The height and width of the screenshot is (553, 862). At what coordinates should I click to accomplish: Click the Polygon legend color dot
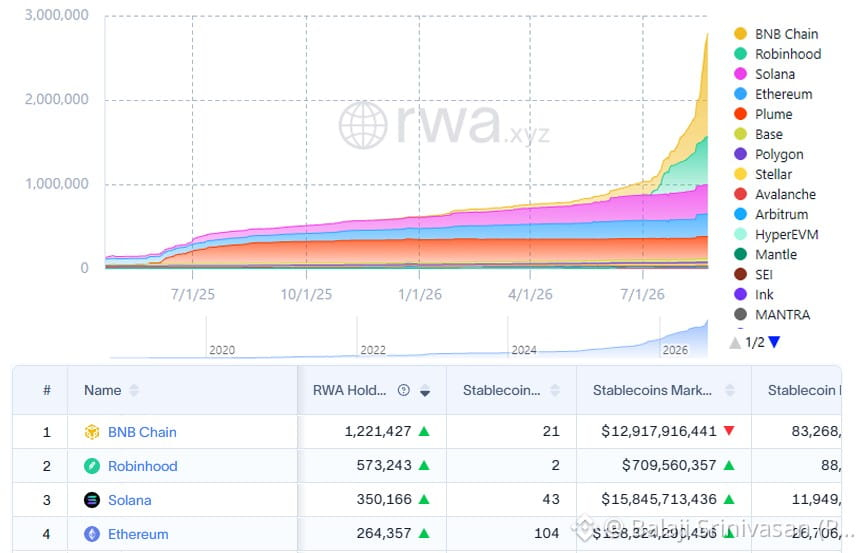(x=741, y=154)
